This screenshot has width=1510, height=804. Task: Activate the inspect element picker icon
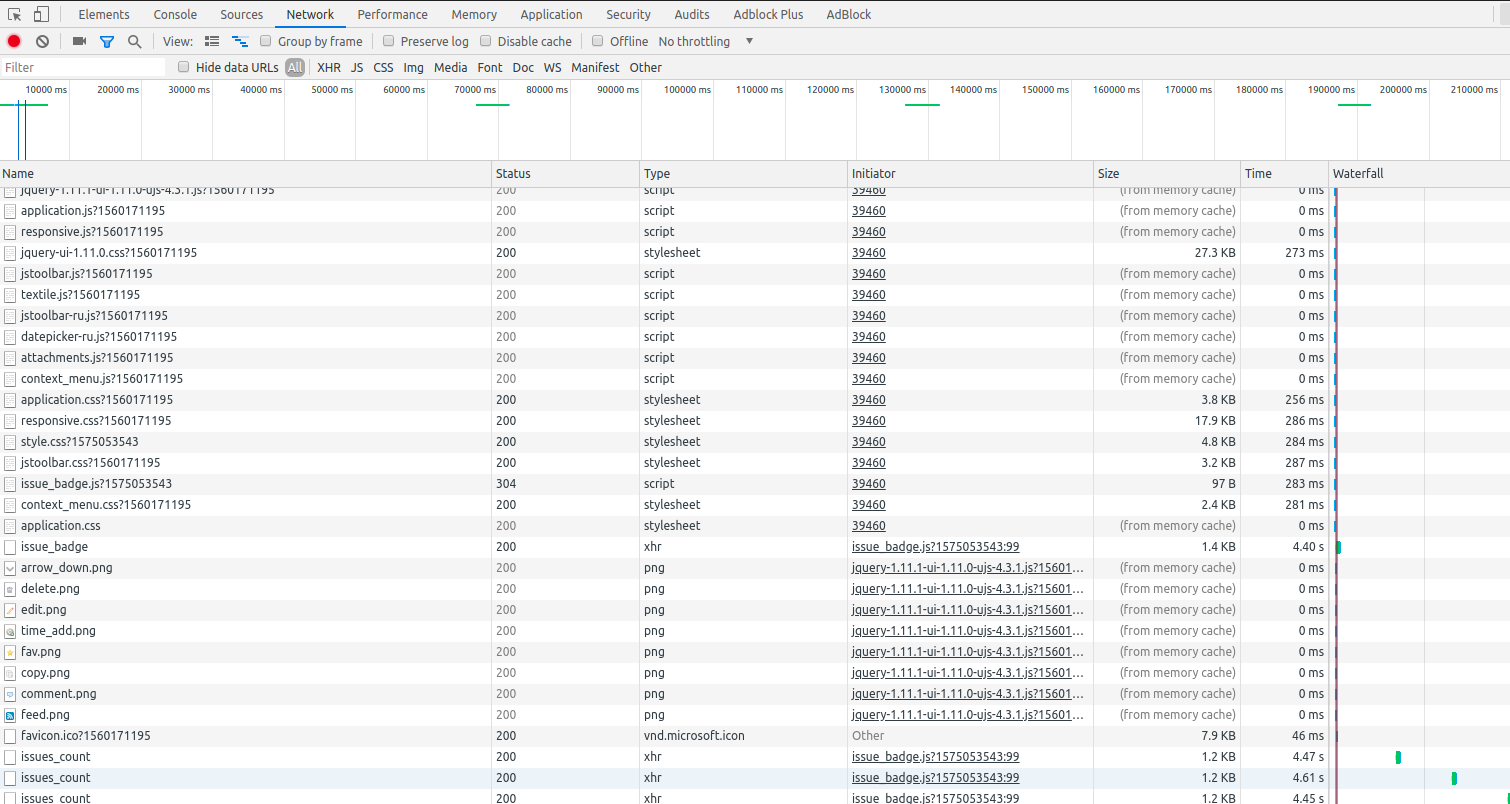pos(14,14)
